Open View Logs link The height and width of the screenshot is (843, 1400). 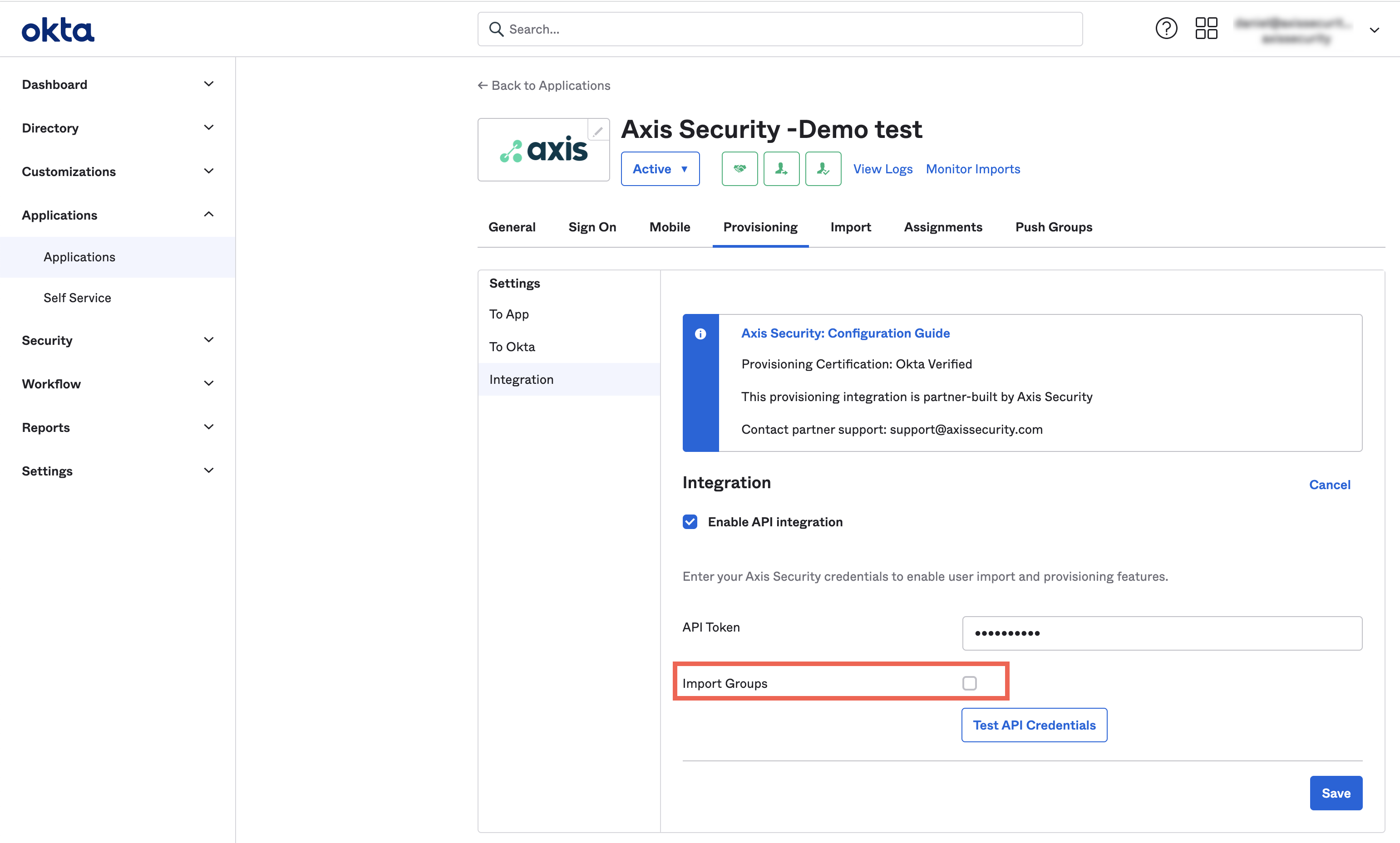[x=882, y=169]
